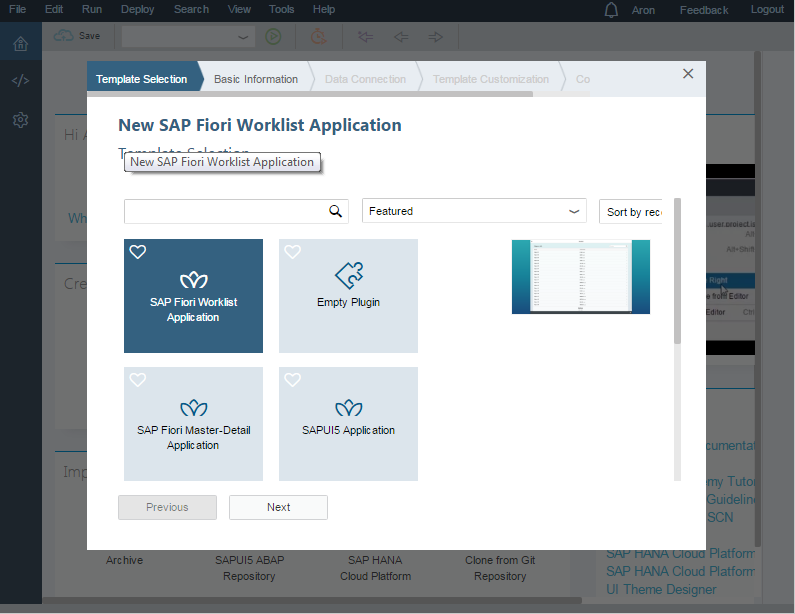Image resolution: width=795 pixels, height=614 pixels.
Task: Open the Edit menu
Action: click(54, 10)
